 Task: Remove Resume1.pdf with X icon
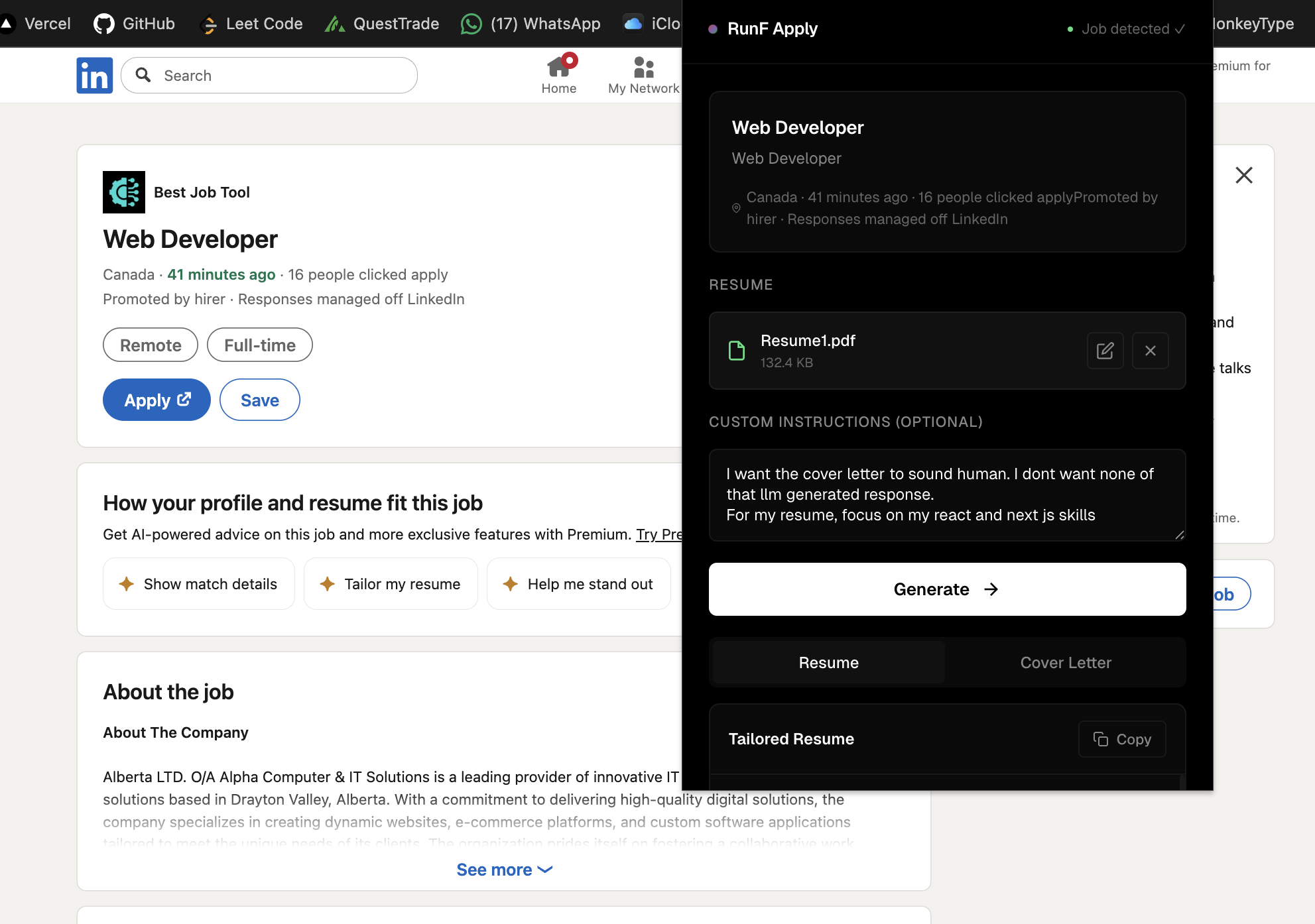(1150, 351)
